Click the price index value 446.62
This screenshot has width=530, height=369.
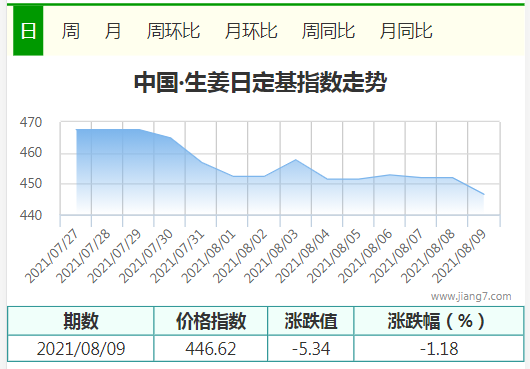211,348
